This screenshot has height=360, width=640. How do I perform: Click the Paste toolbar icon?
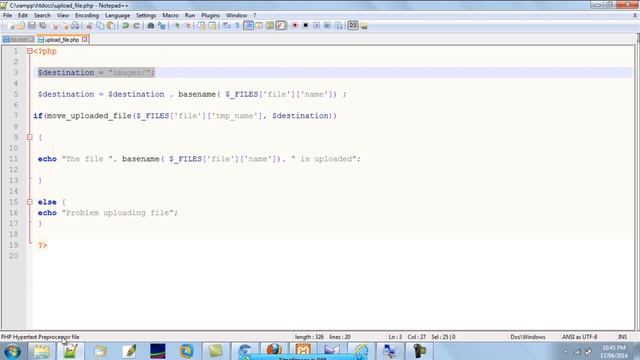coord(111,26)
